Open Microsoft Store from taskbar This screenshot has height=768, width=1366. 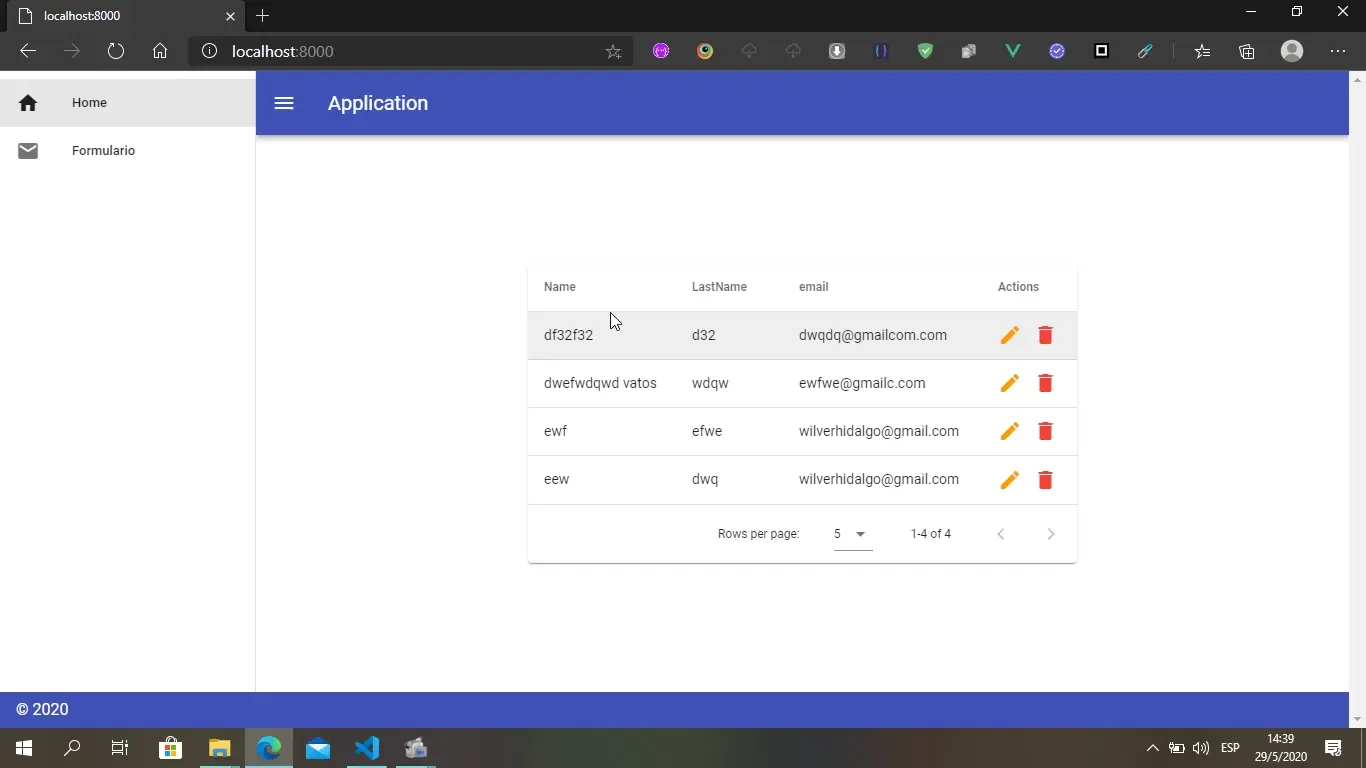170,748
